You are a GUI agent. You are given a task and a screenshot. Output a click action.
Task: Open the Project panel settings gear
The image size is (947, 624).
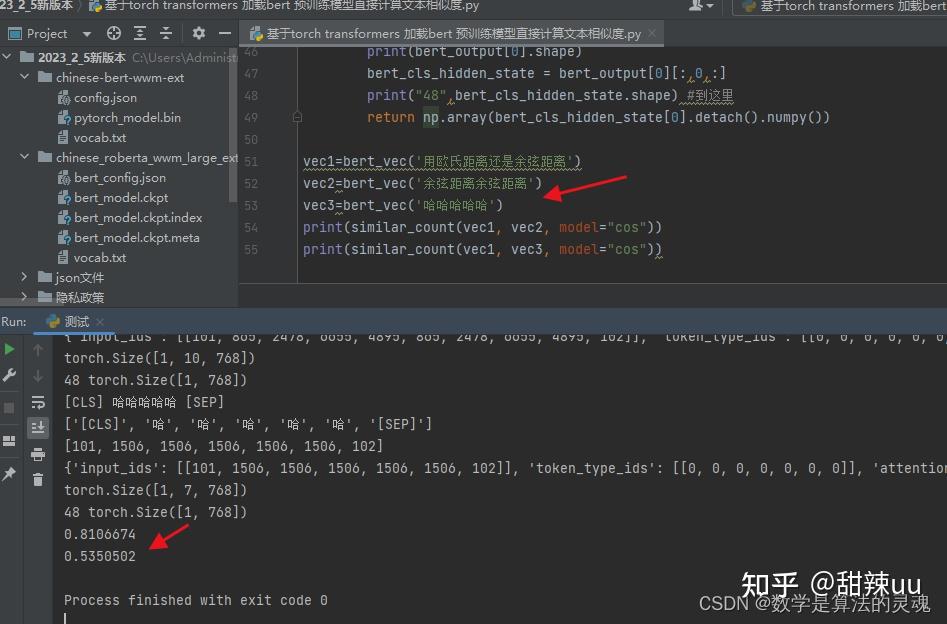(198, 33)
